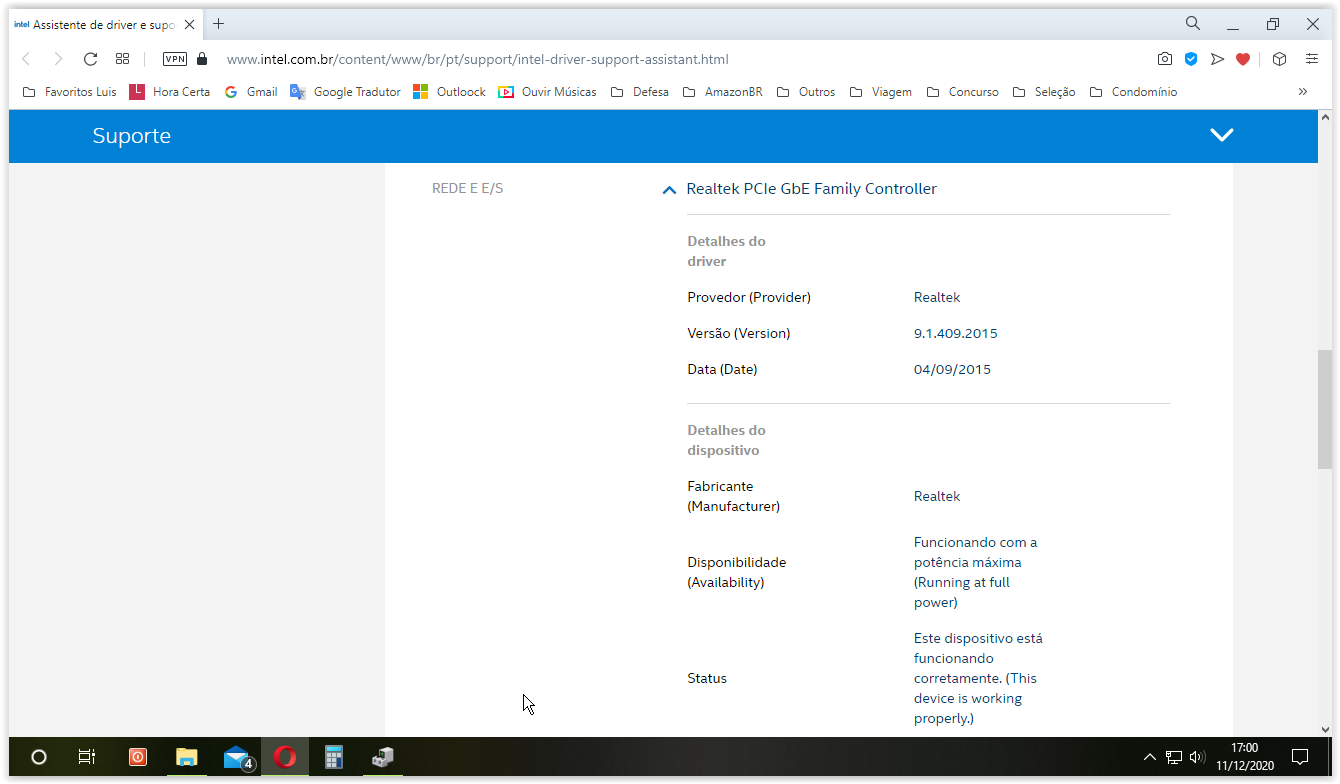Click the Provedor (Provider) label
1340x784 pixels.
click(x=749, y=297)
